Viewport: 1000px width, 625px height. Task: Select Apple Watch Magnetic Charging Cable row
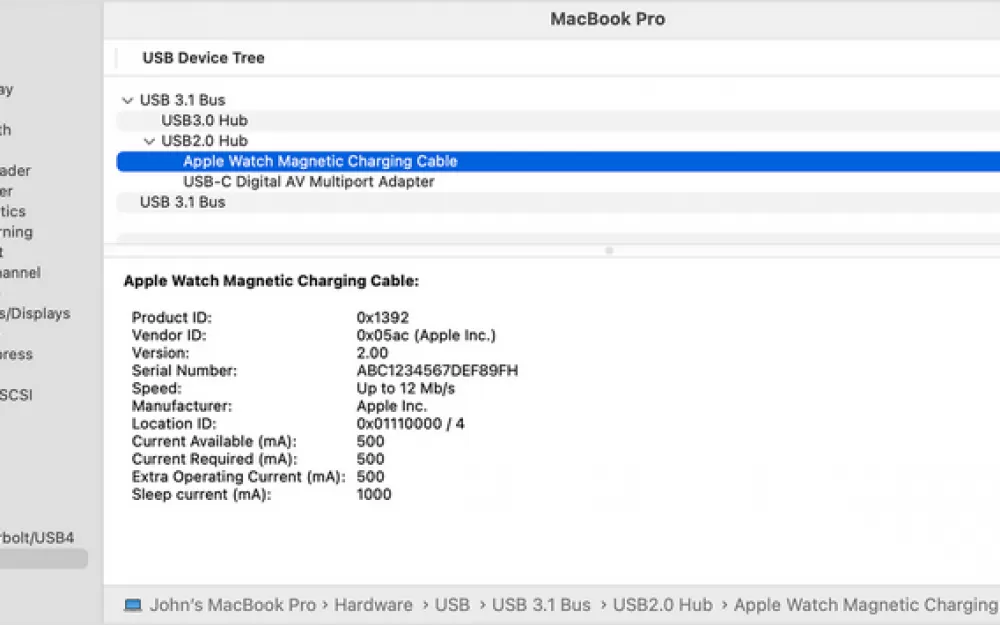[x=558, y=161]
